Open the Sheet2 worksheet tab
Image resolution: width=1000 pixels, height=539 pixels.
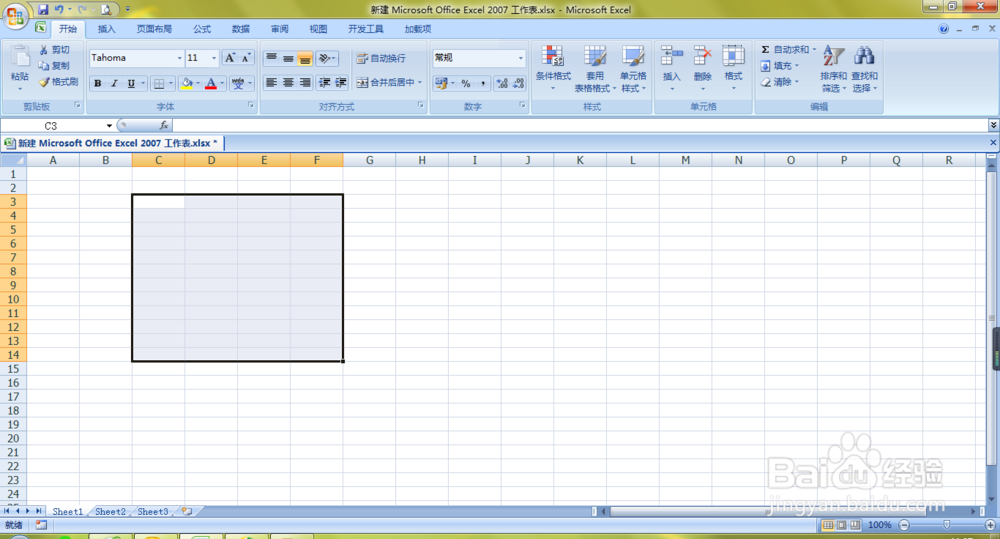point(110,512)
